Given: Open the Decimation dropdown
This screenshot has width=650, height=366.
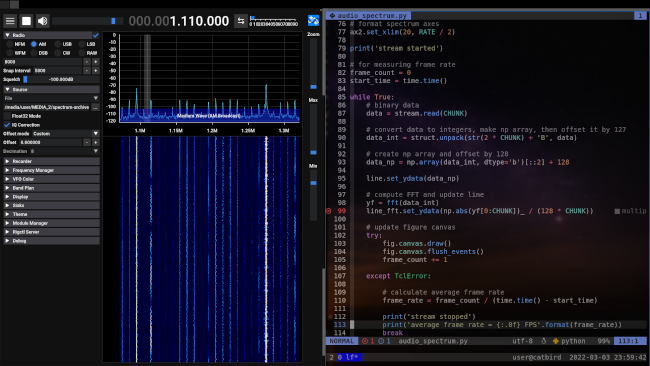Looking at the screenshot, I should point(66,151).
